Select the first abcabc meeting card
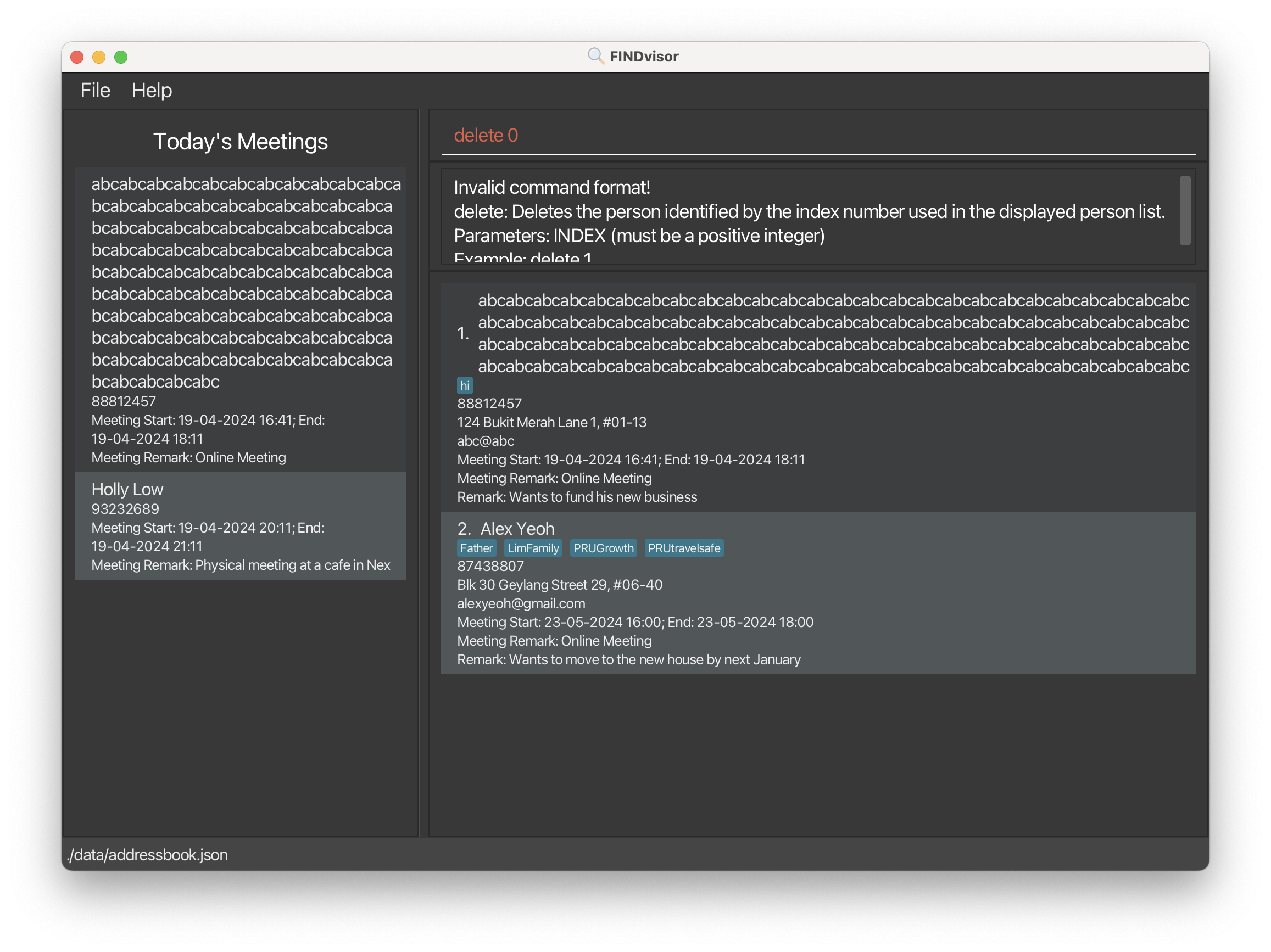 (x=240, y=319)
